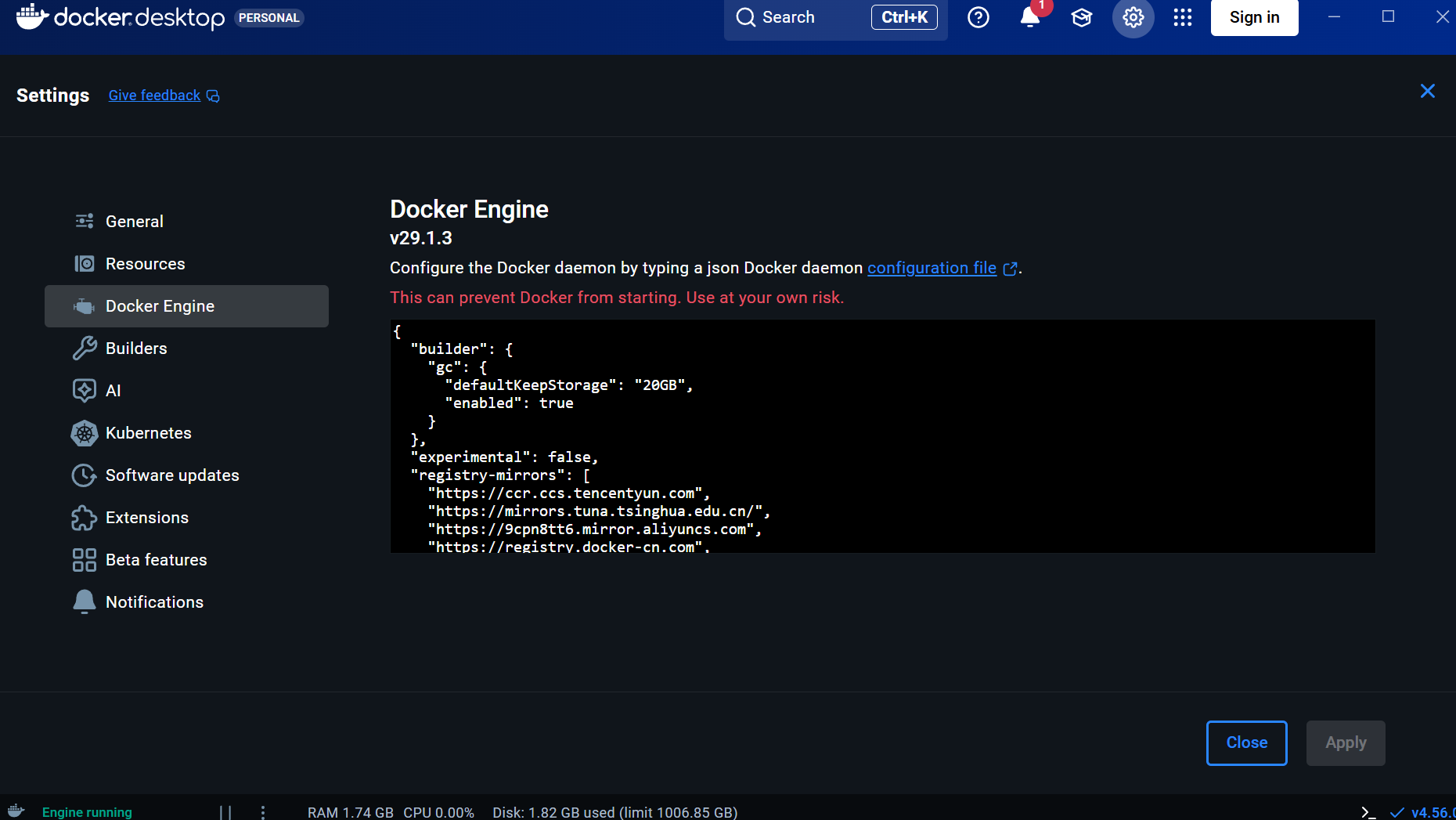Image resolution: width=1456 pixels, height=820 pixels.
Task: Click the General sliders icon
Action: pos(85,221)
